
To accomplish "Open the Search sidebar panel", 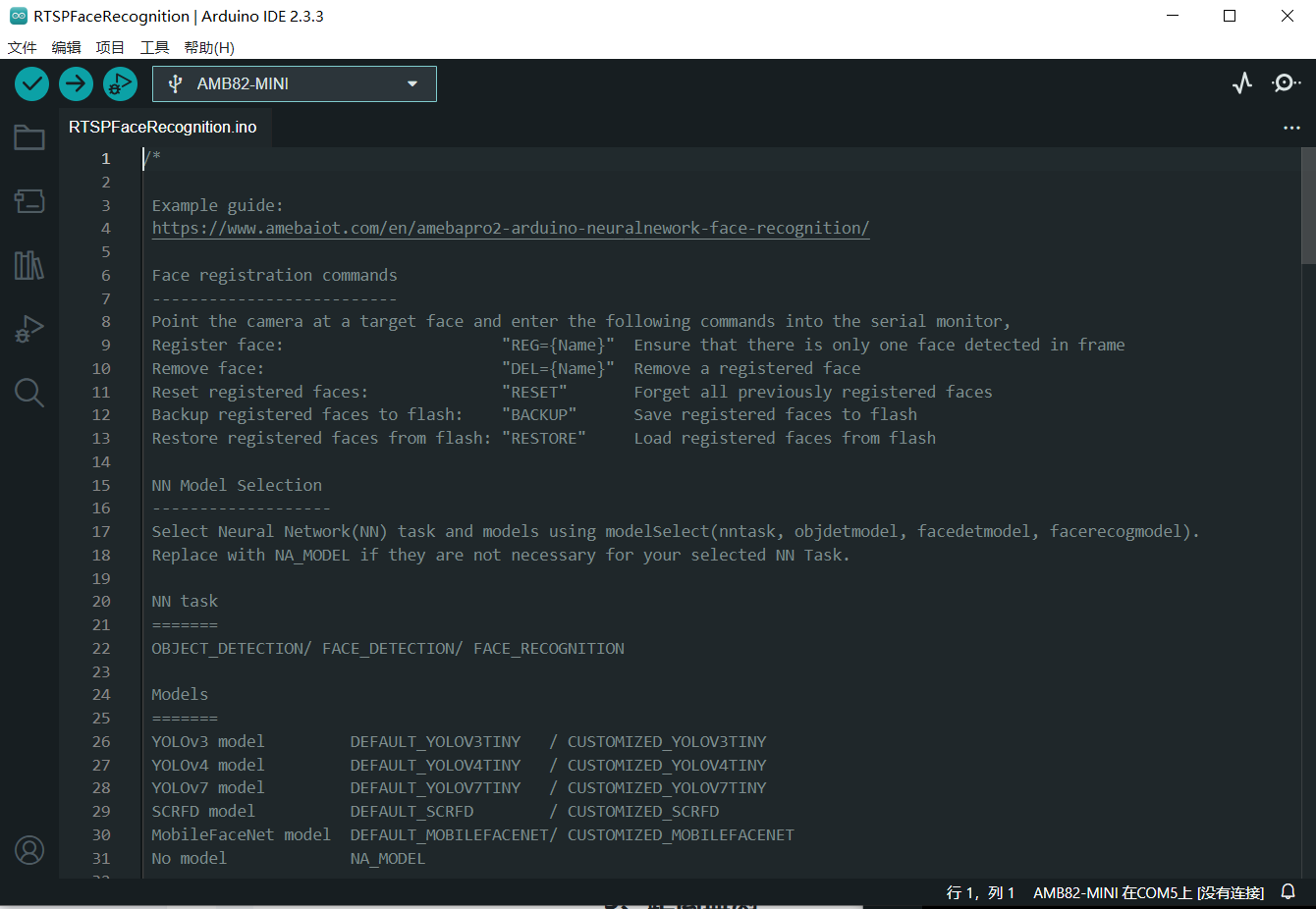I will click(29, 393).
